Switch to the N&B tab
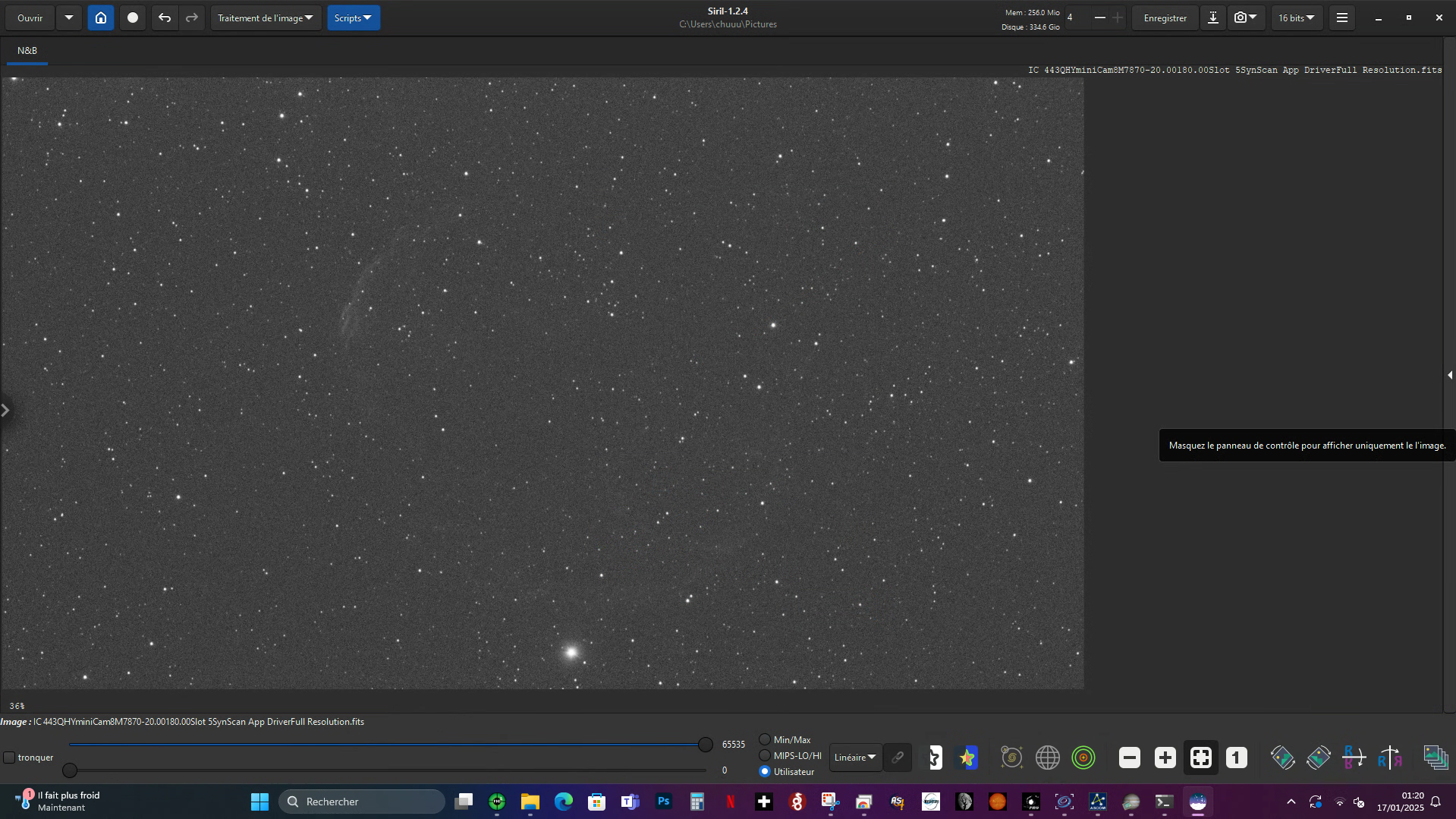 click(27, 50)
